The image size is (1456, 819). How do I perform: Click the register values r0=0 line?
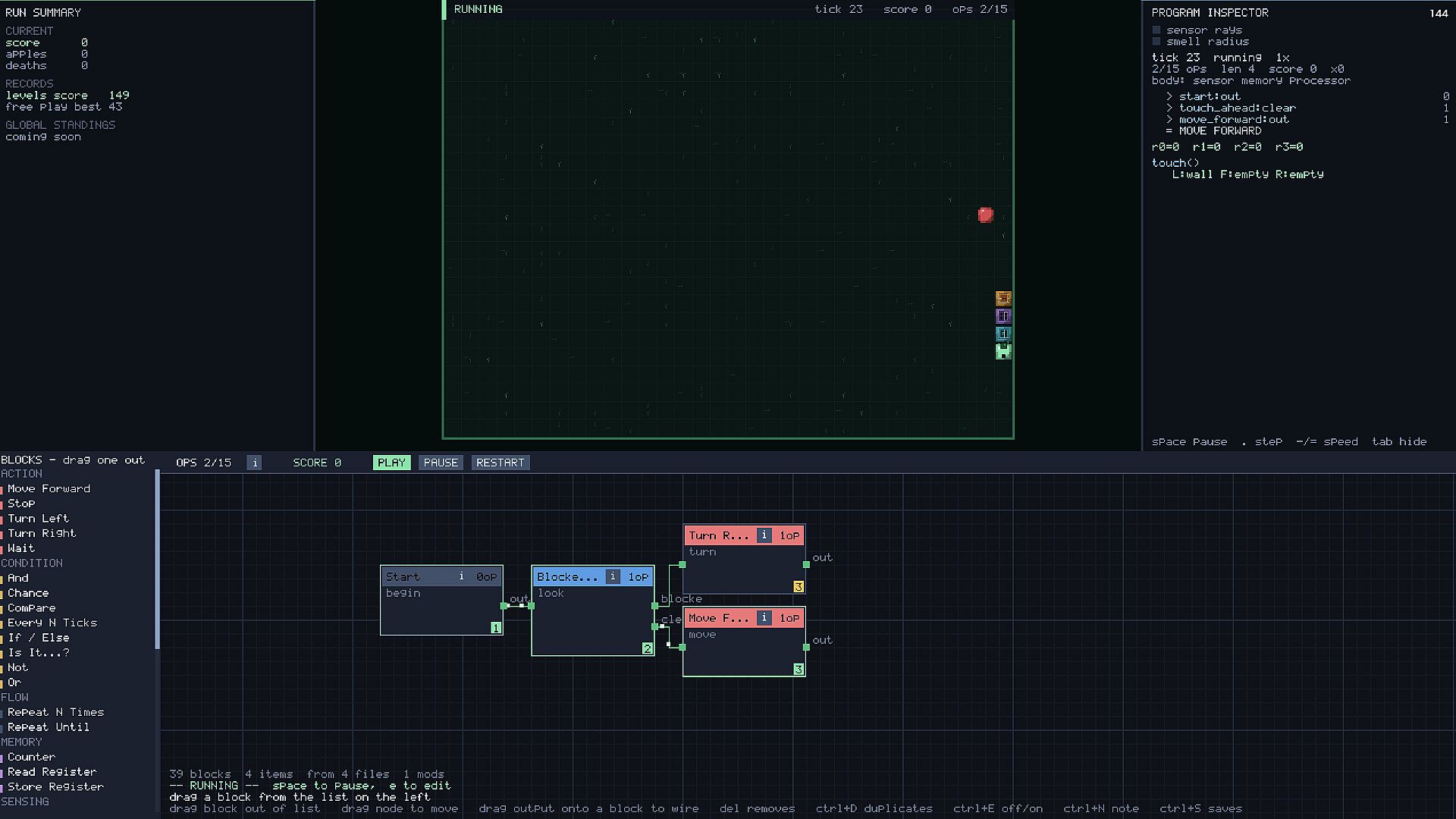pos(1227,147)
